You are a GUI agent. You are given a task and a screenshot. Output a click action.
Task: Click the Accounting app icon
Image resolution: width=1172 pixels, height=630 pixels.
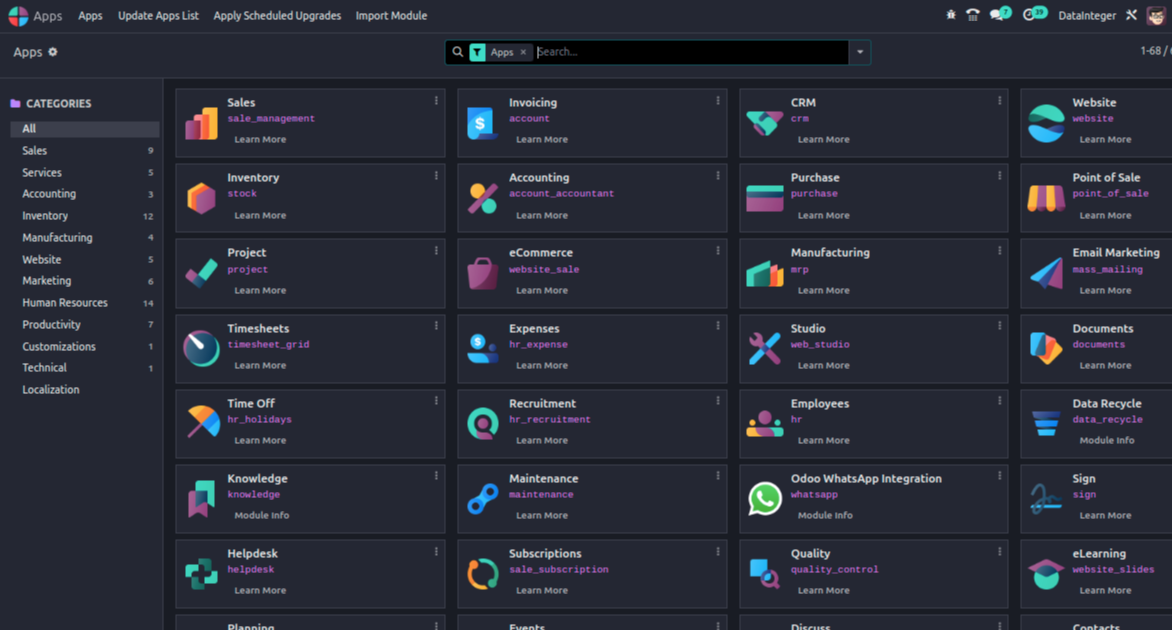482,197
